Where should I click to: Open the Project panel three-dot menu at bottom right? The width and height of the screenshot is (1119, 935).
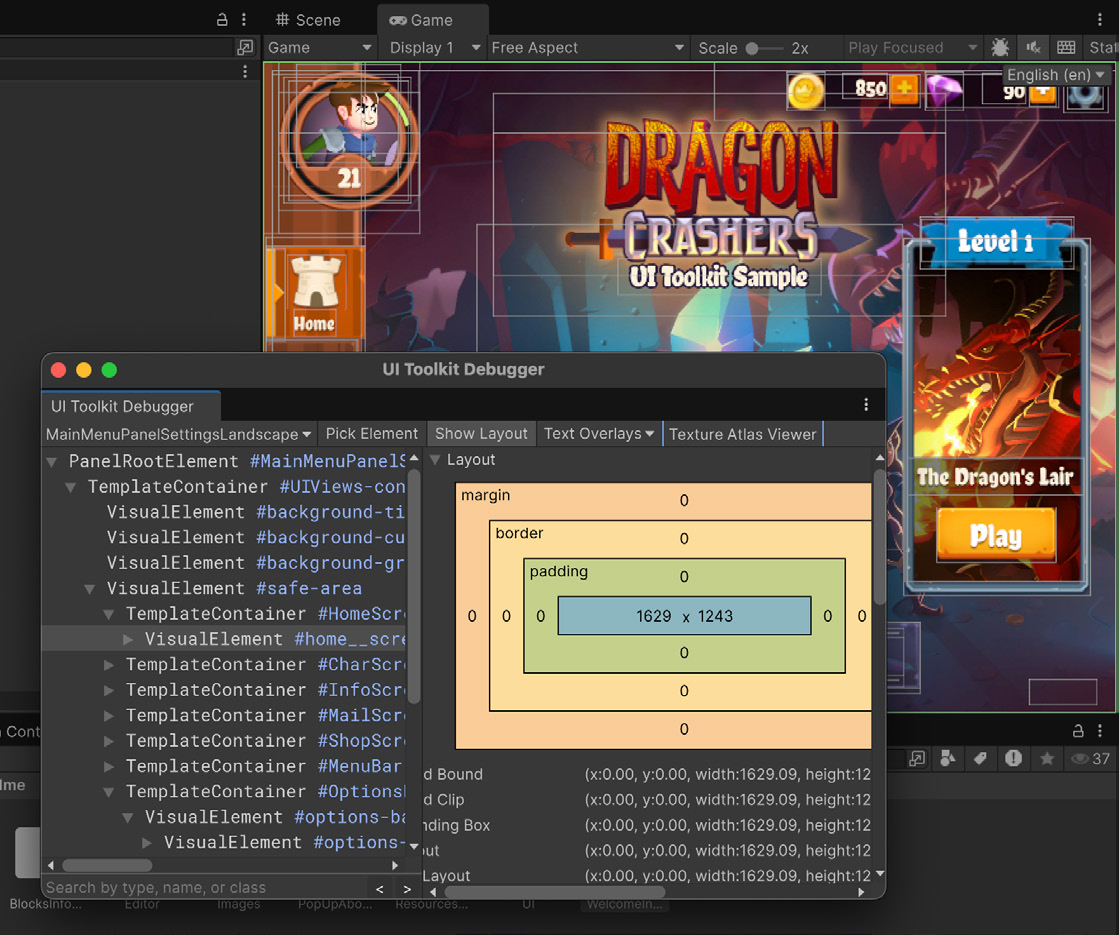[x=1100, y=731]
